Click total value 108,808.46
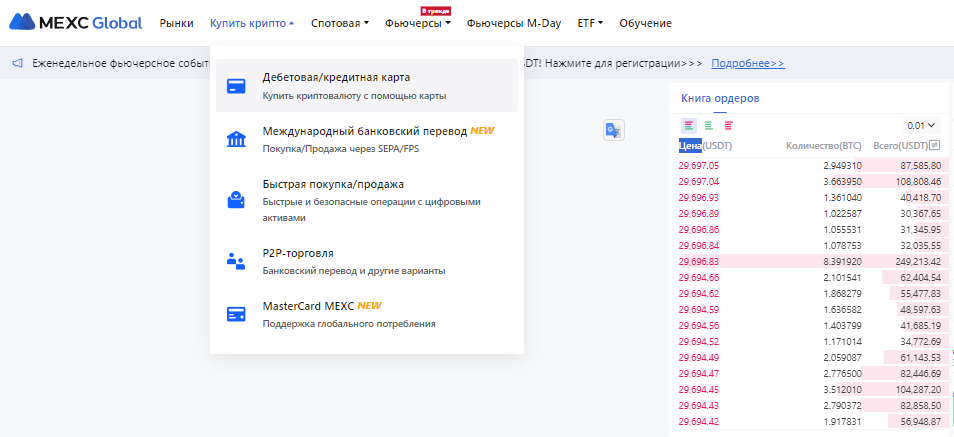Viewport: 954px width, 437px height. pos(916,181)
